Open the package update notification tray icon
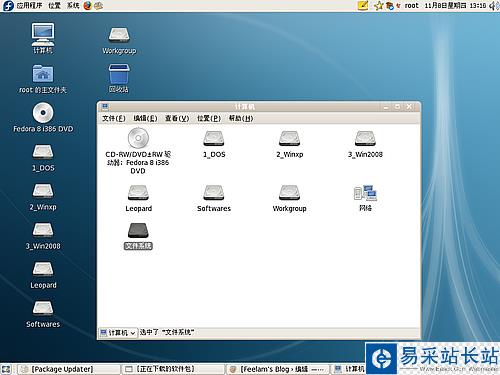 390,6
